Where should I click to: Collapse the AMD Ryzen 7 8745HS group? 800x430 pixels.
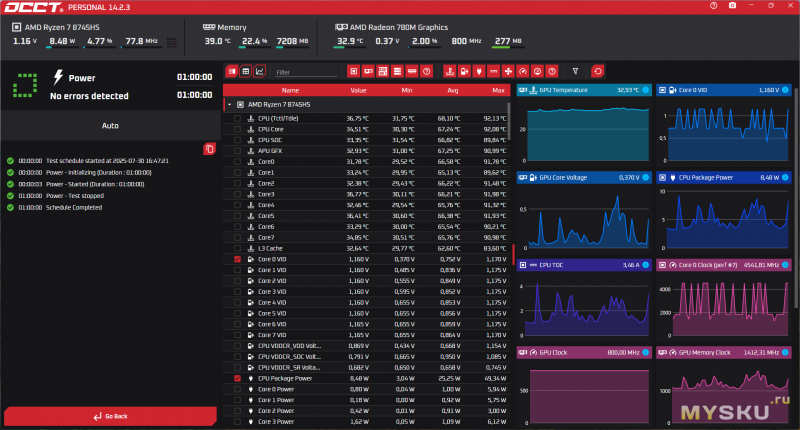click(230, 105)
